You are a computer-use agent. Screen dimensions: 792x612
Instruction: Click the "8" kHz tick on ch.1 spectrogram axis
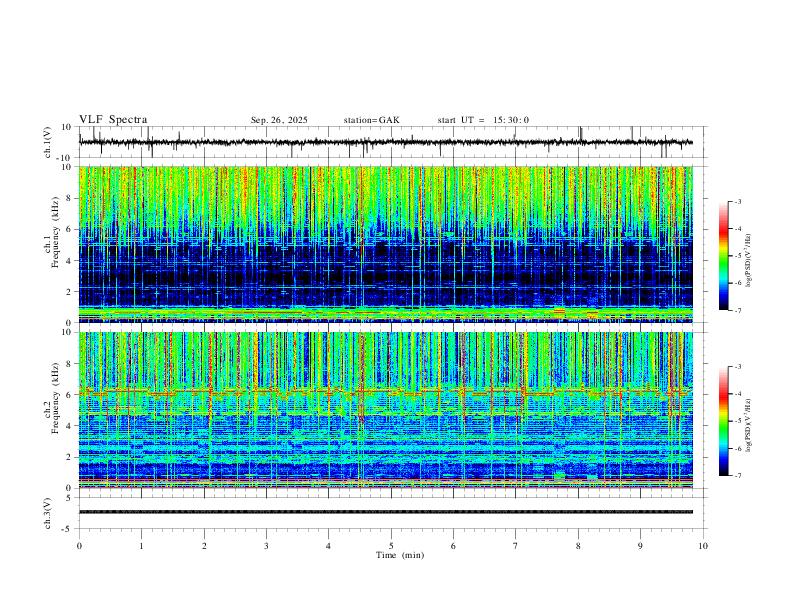tap(70, 198)
